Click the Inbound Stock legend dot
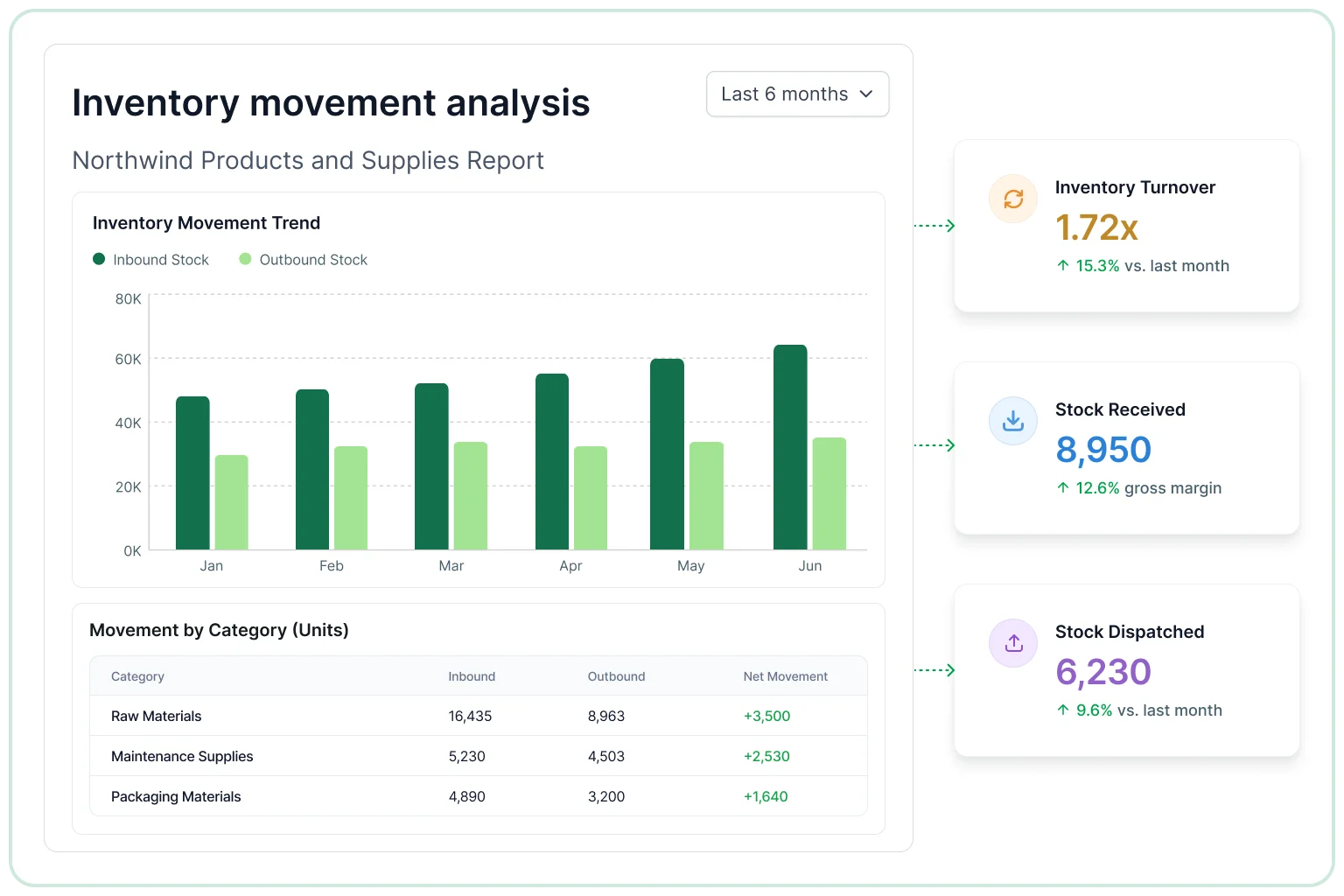Image resolution: width=1344 pixels, height=896 pixels. (99, 259)
